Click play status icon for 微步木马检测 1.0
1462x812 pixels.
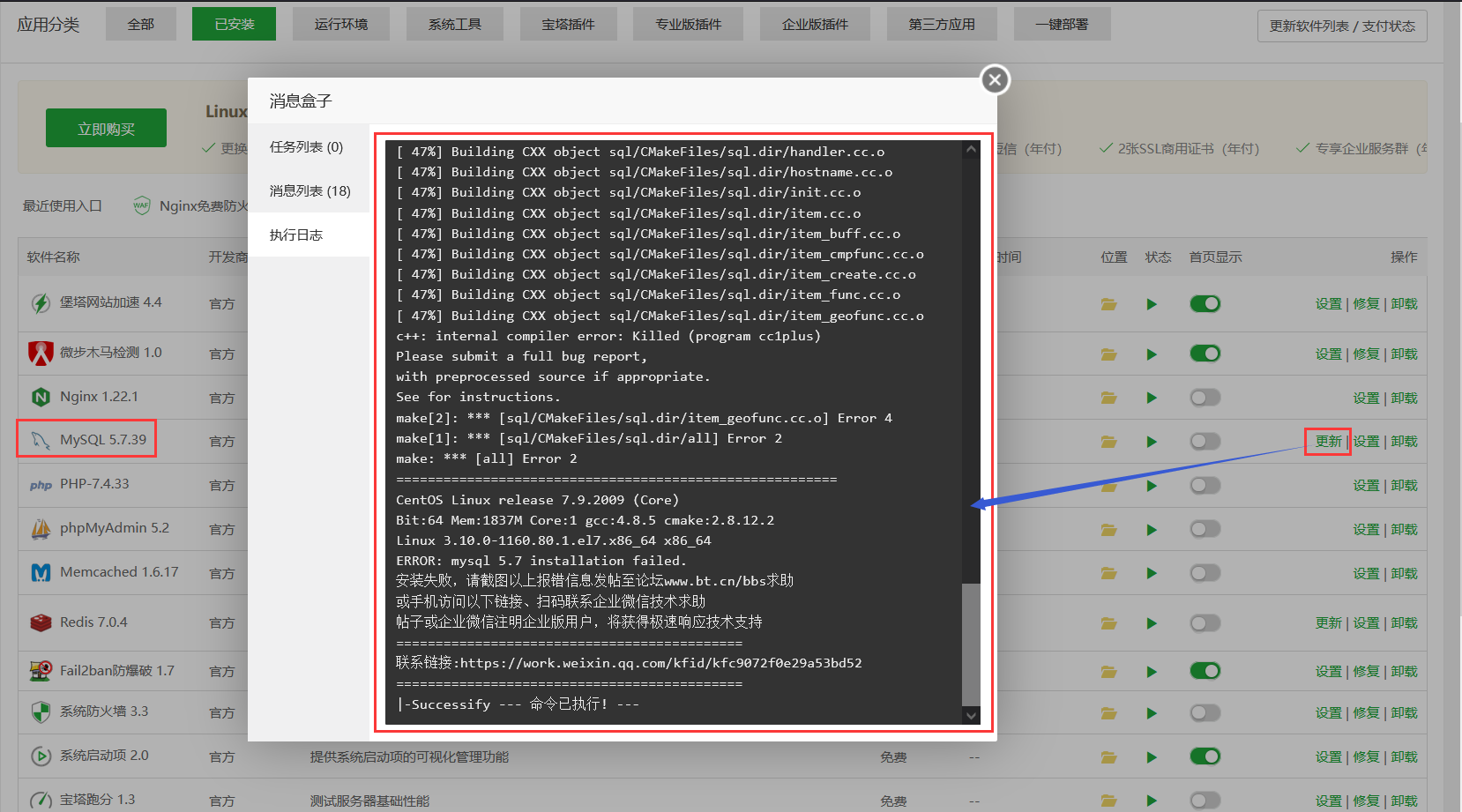pos(1152,354)
